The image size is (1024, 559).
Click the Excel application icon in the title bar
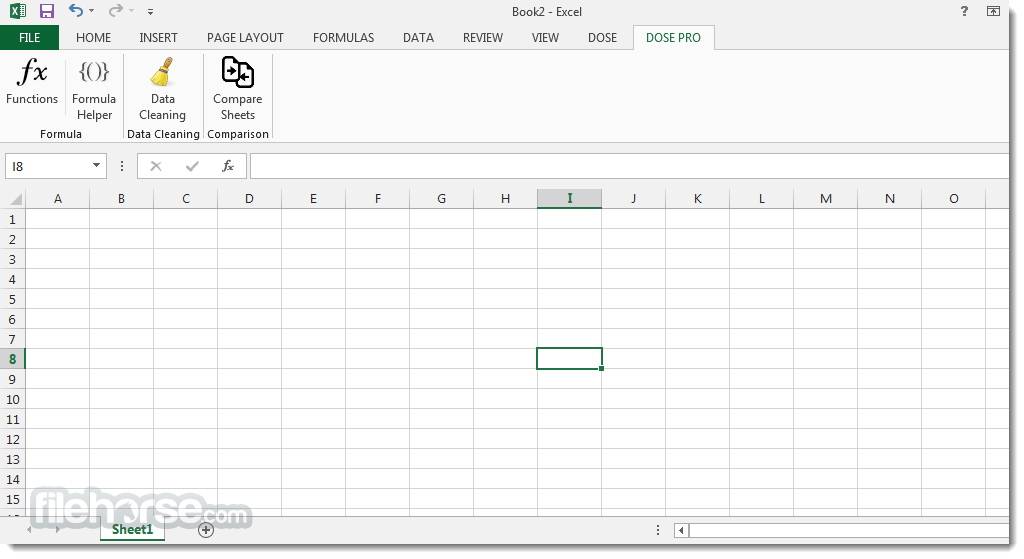[x=18, y=11]
